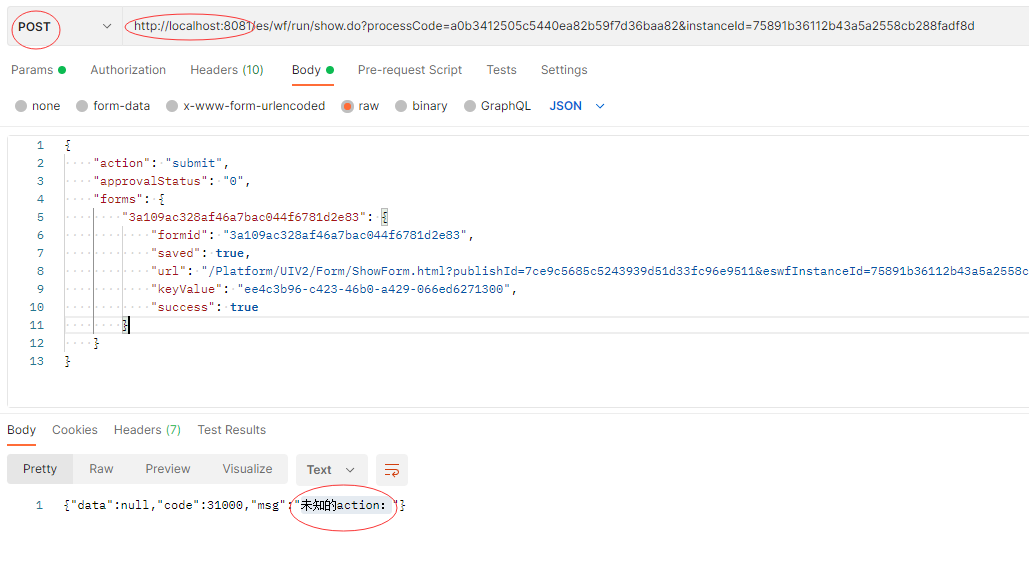Open the Authorization tab
Screen dimensions: 1029x583
click(128, 70)
